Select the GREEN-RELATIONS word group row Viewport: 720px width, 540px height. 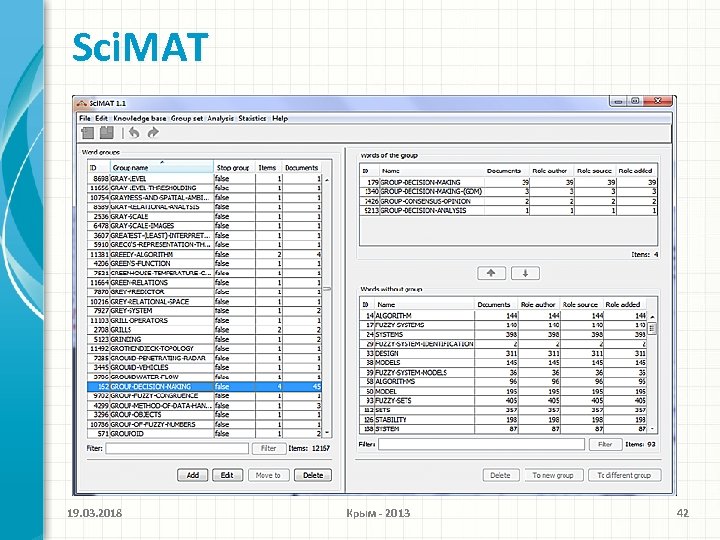pyautogui.click(x=204, y=282)
